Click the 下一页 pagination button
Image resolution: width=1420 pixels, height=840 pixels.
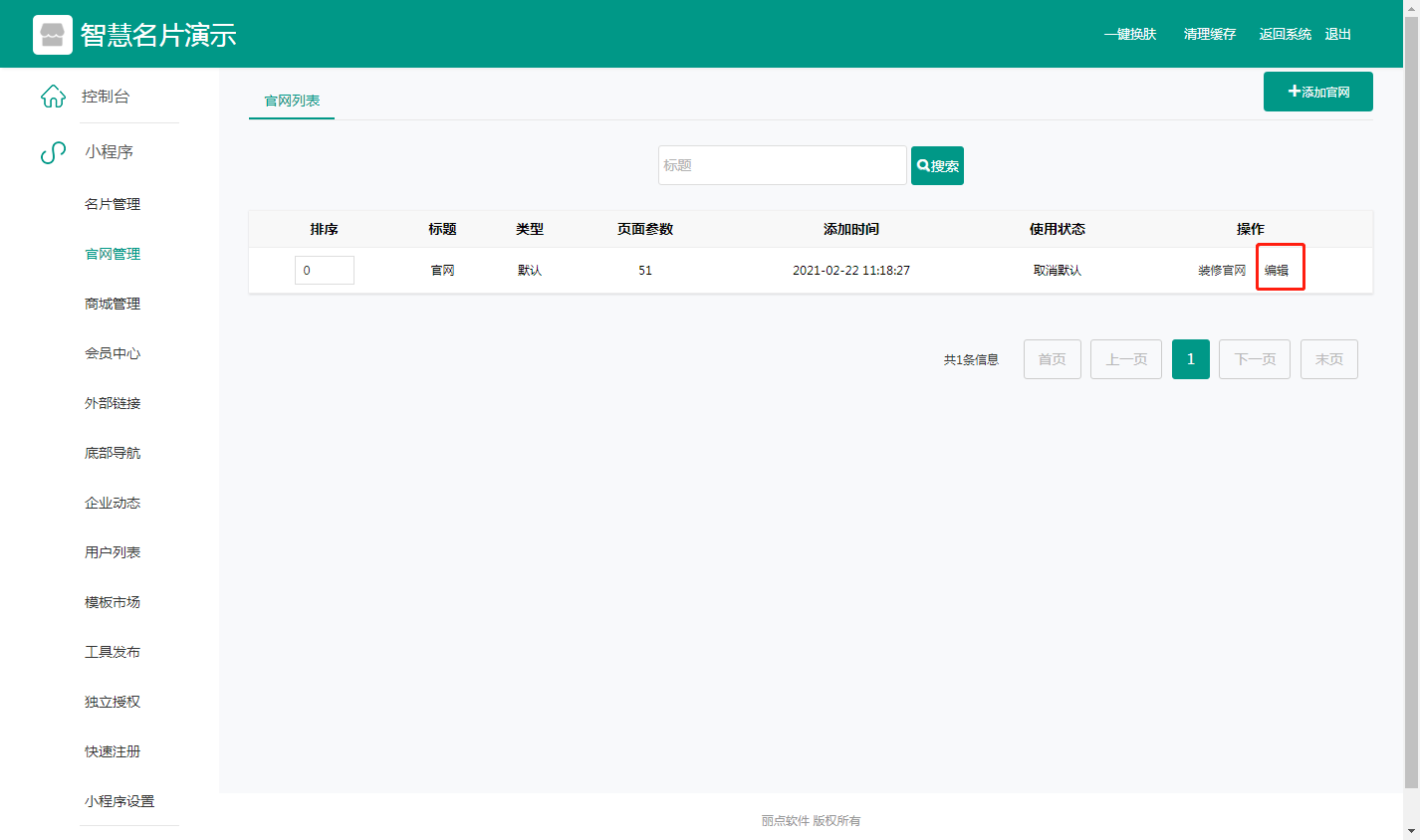(x=1255, y=359)
